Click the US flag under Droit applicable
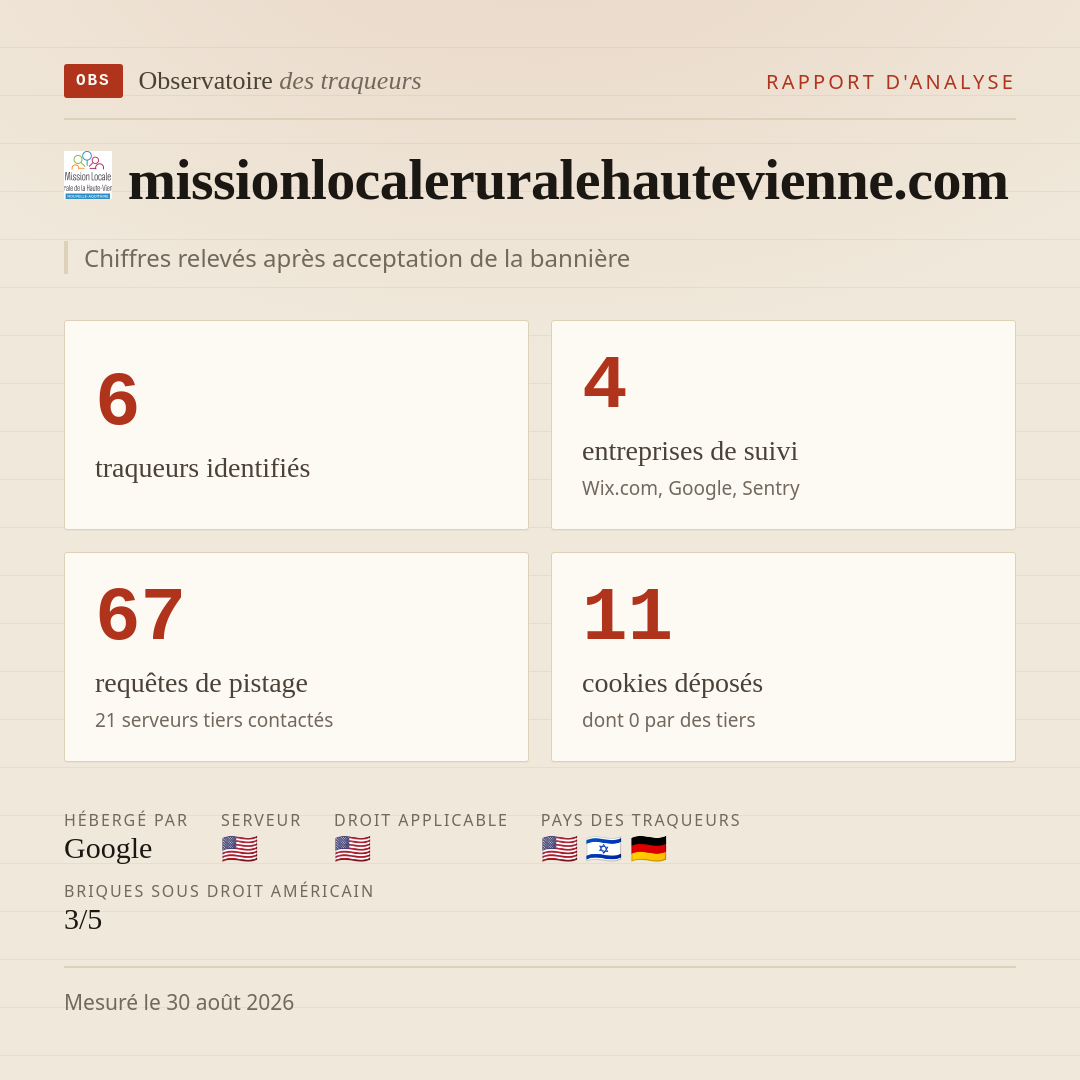 click(353, 849)
